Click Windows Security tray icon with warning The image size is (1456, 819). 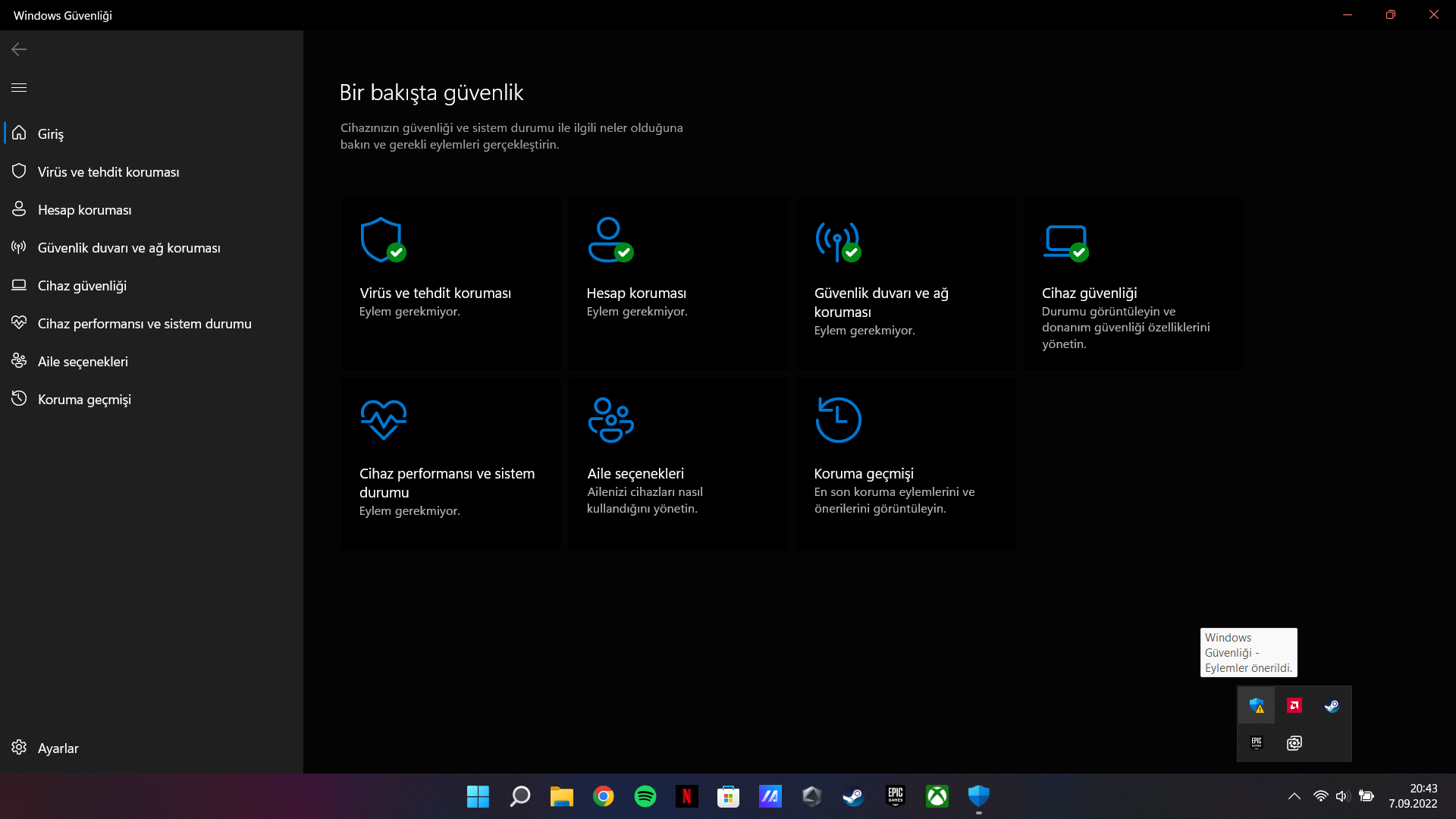pyautogui.click(x=1257, y=706)
